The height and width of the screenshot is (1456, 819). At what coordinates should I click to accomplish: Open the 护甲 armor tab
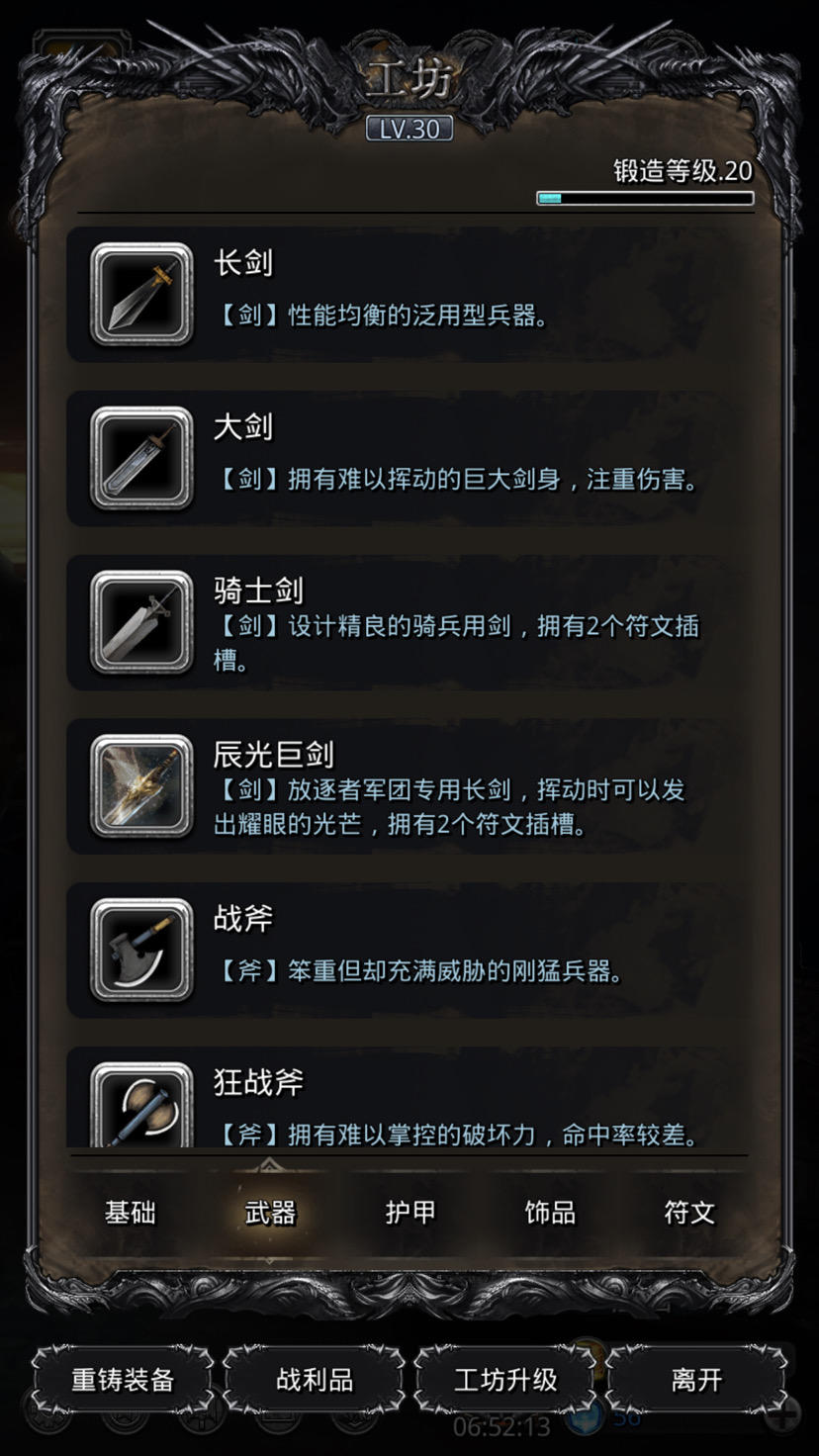point(409,1213)
